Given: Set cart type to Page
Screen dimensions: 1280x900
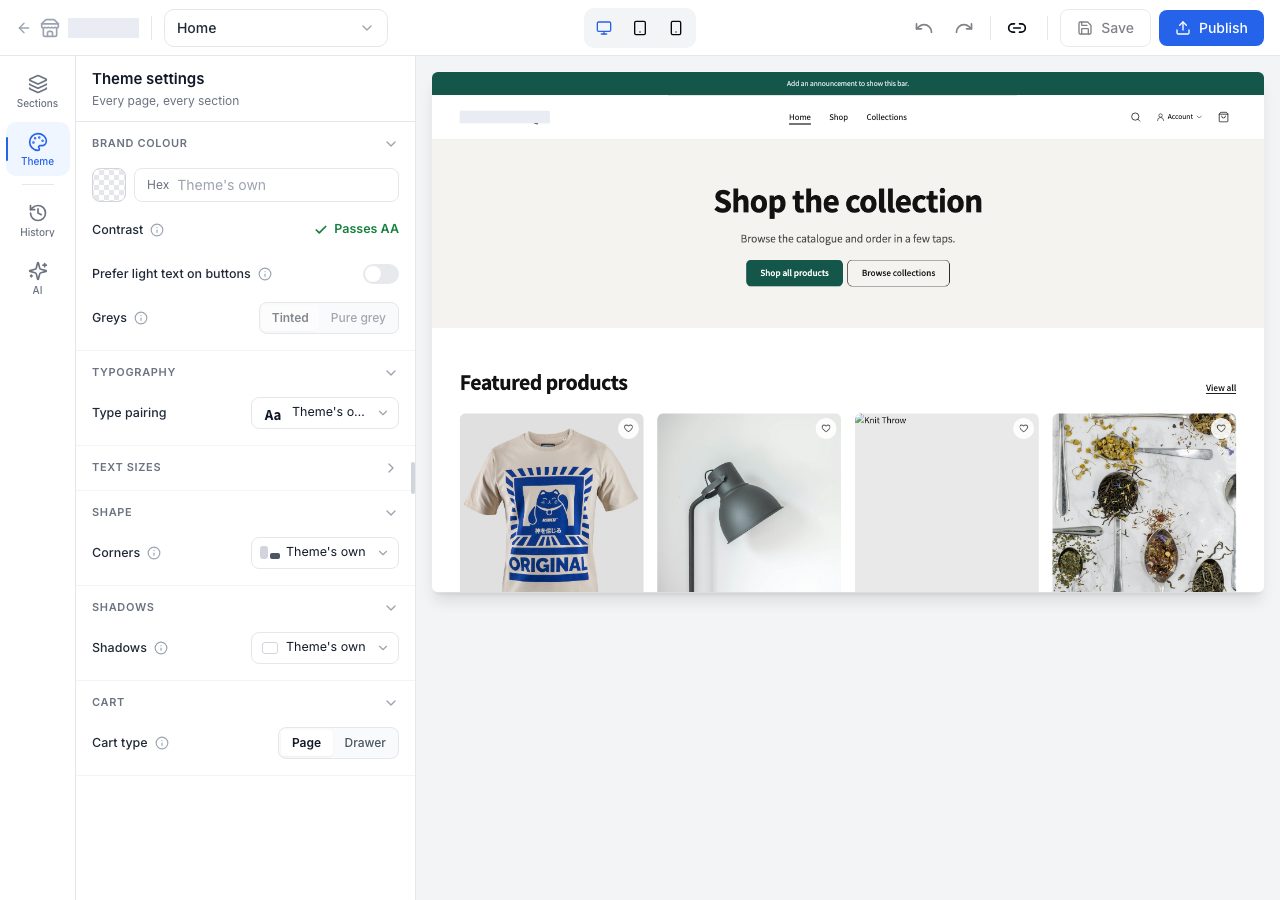Looking at the screenshot, I should tap(306, 743).
